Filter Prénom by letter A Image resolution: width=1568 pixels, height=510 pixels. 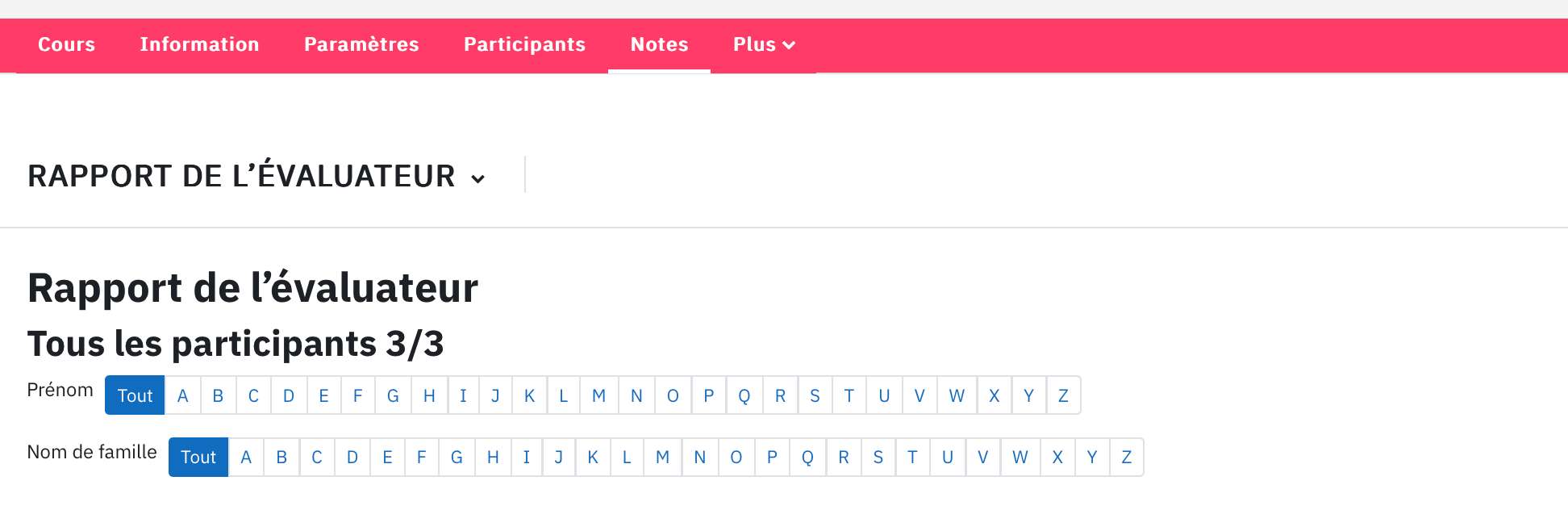(183, 395)
